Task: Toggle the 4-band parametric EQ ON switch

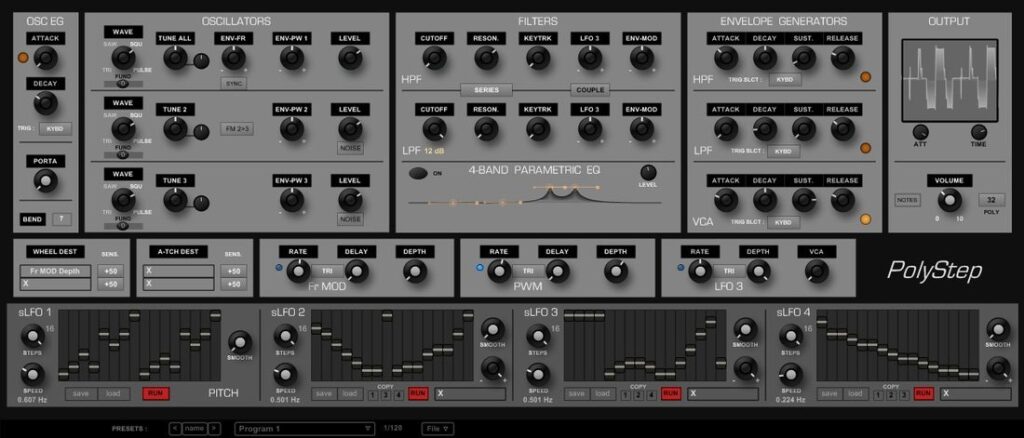Action: [417, 172]
